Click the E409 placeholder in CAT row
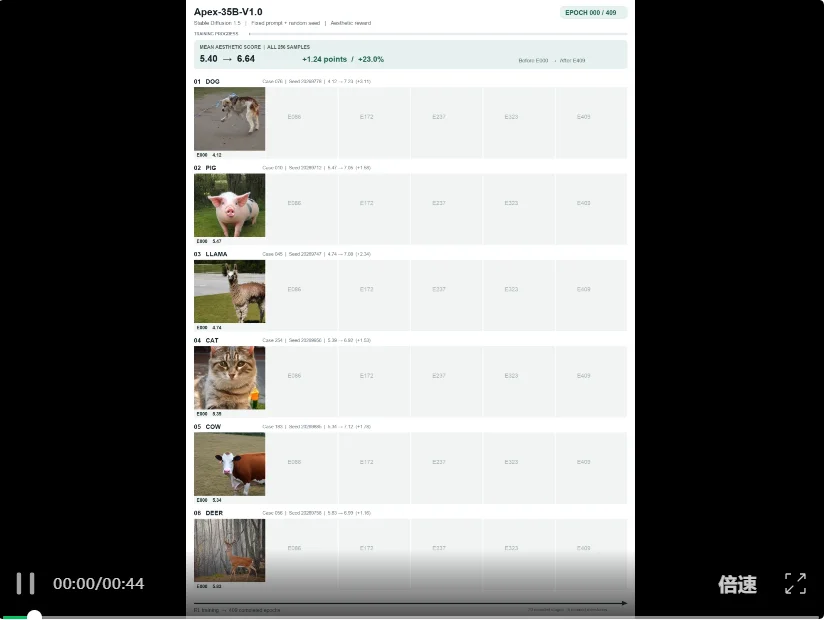This screenshot has width=824, height=620. tap(591, 381)
